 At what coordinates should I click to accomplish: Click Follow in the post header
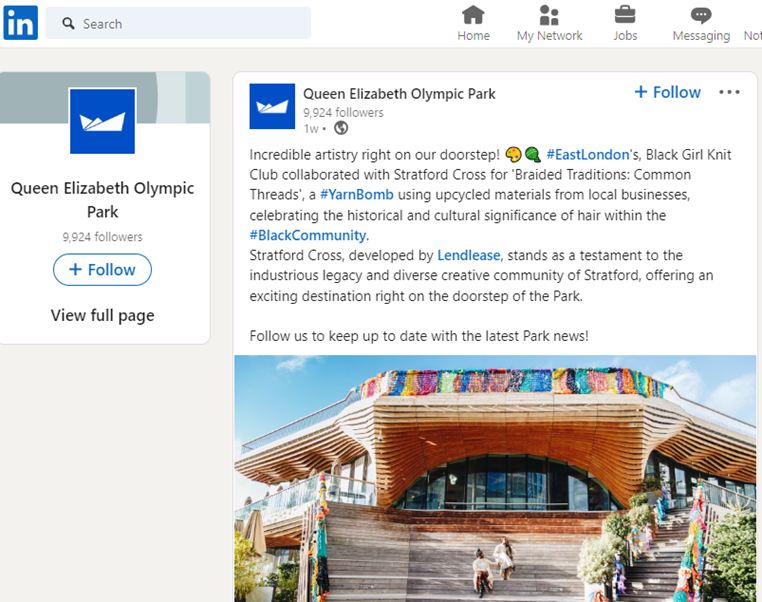[x=667, y=92]
